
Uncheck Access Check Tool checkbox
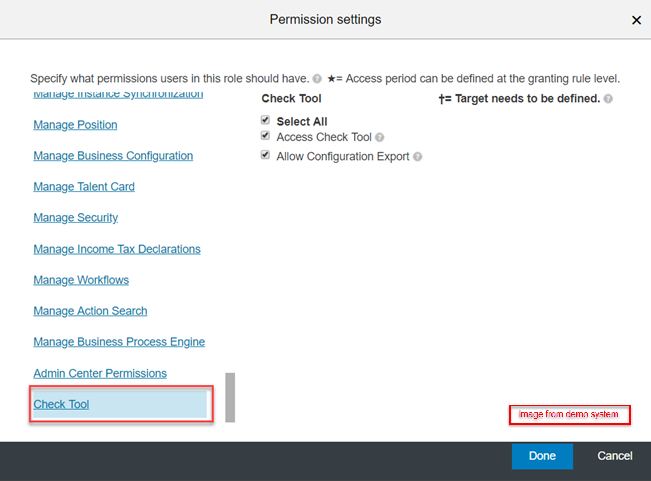[265, 136]
